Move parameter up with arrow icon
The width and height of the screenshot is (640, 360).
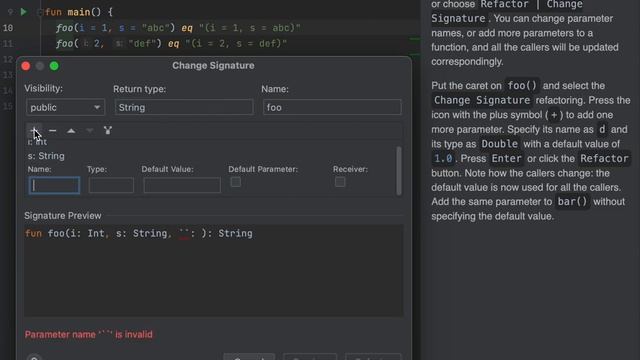click(x=71, y=131)
